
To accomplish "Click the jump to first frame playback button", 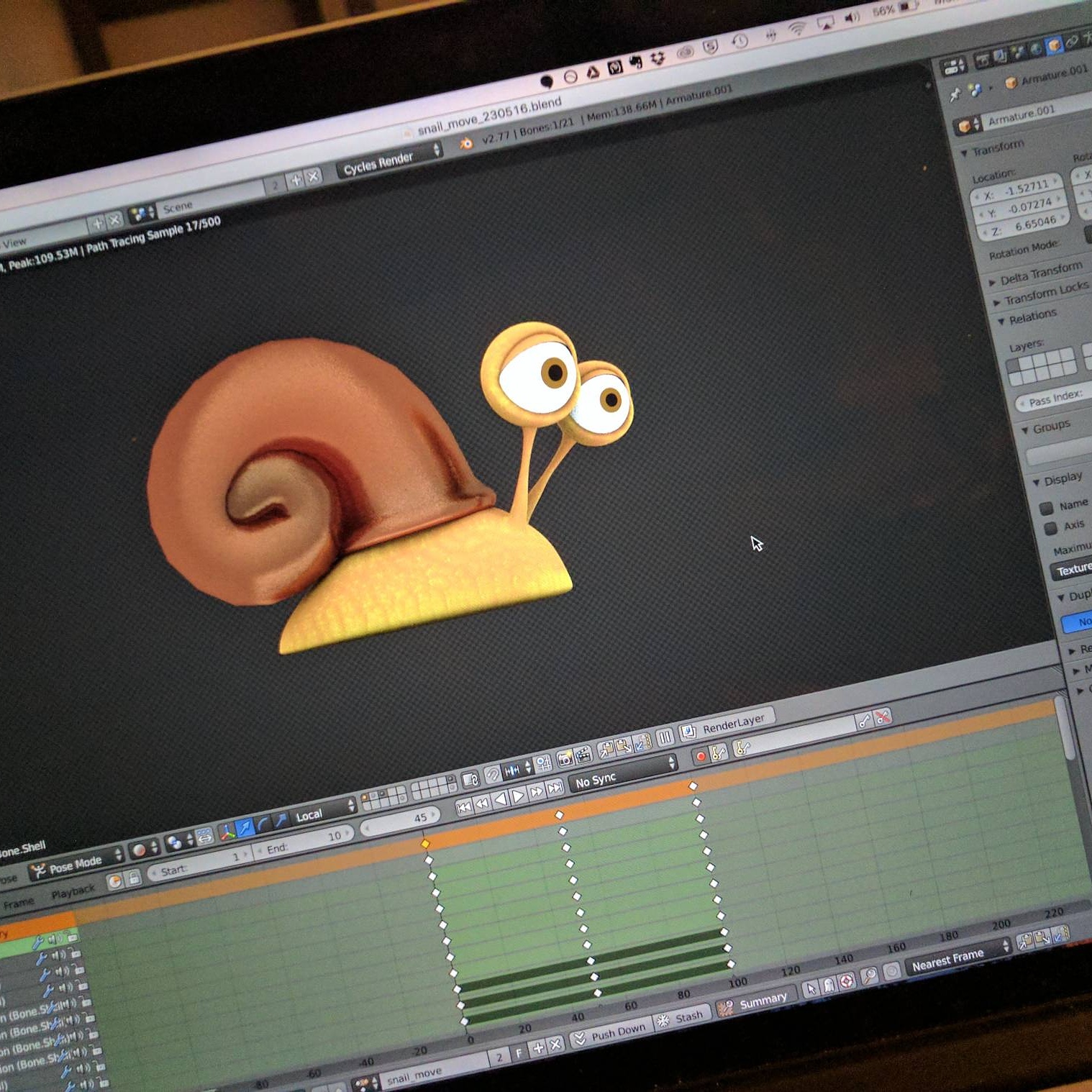I will pos(463,807).
